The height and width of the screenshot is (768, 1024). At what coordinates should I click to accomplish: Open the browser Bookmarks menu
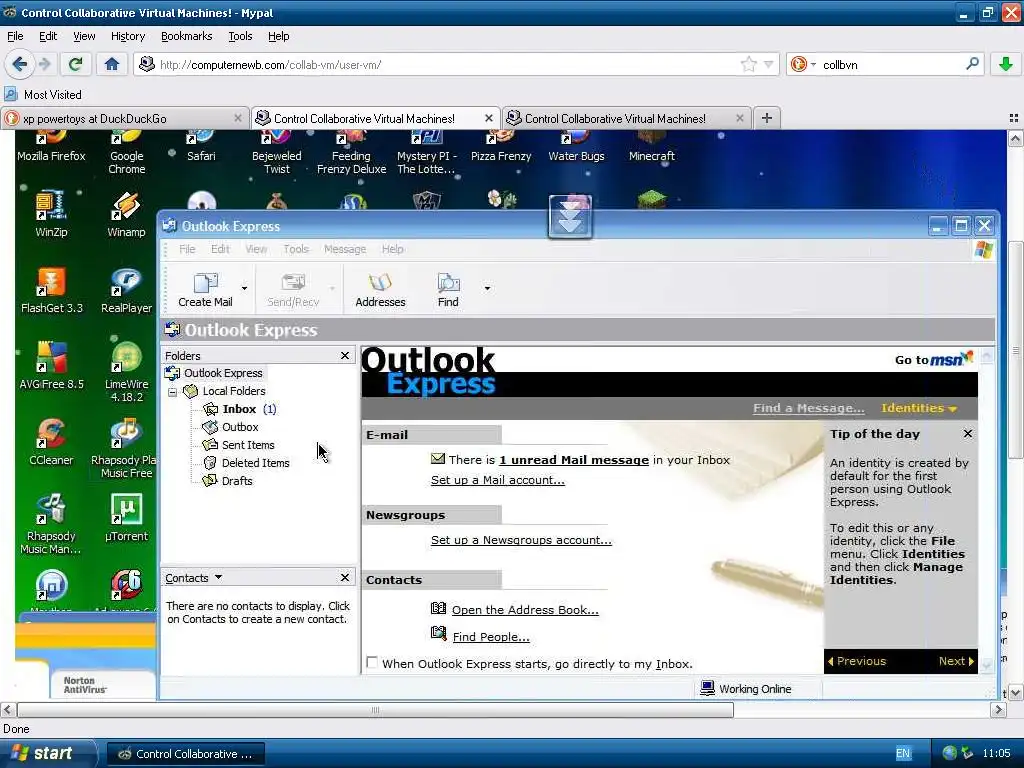186,36
